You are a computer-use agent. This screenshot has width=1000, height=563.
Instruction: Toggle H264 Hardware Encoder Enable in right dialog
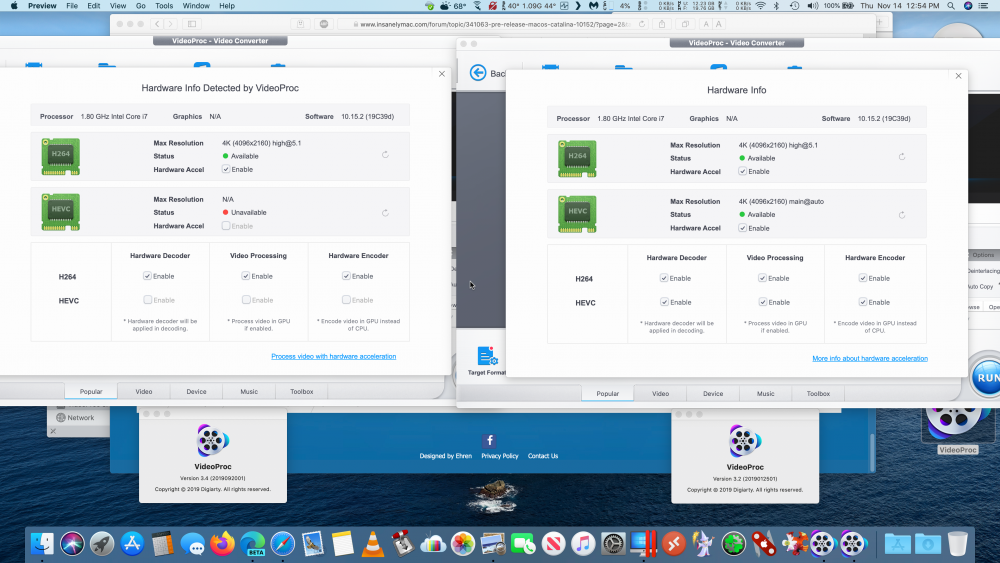click(x=863, y=278)
